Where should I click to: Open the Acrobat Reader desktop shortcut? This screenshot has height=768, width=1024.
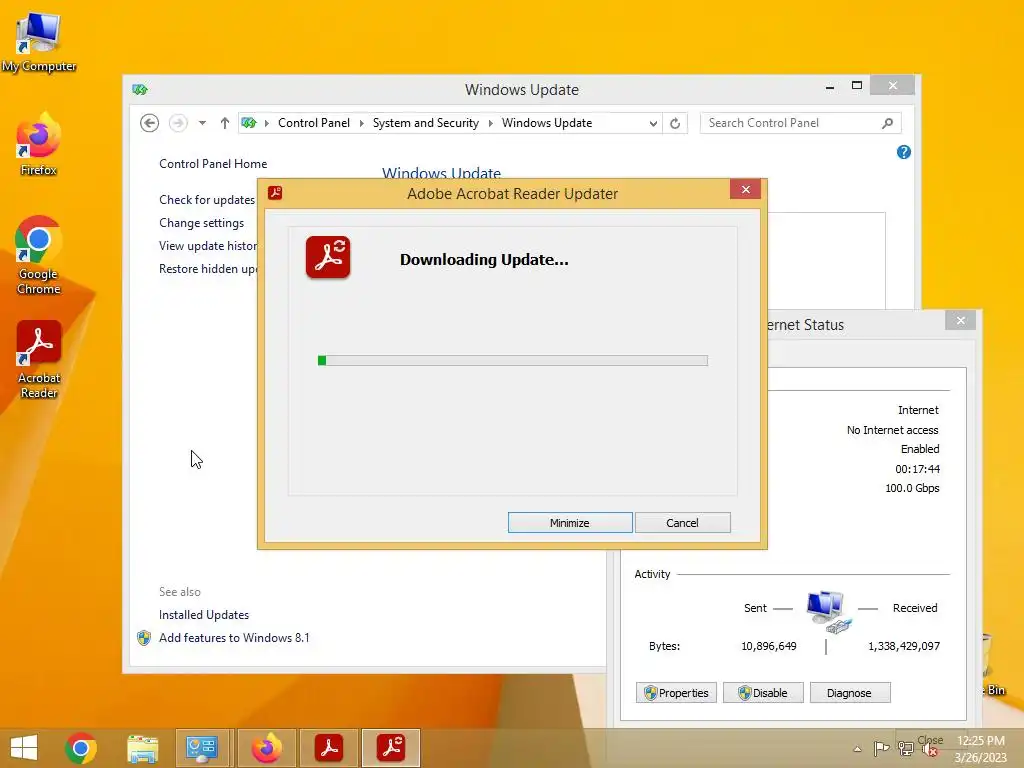[39, 359]
